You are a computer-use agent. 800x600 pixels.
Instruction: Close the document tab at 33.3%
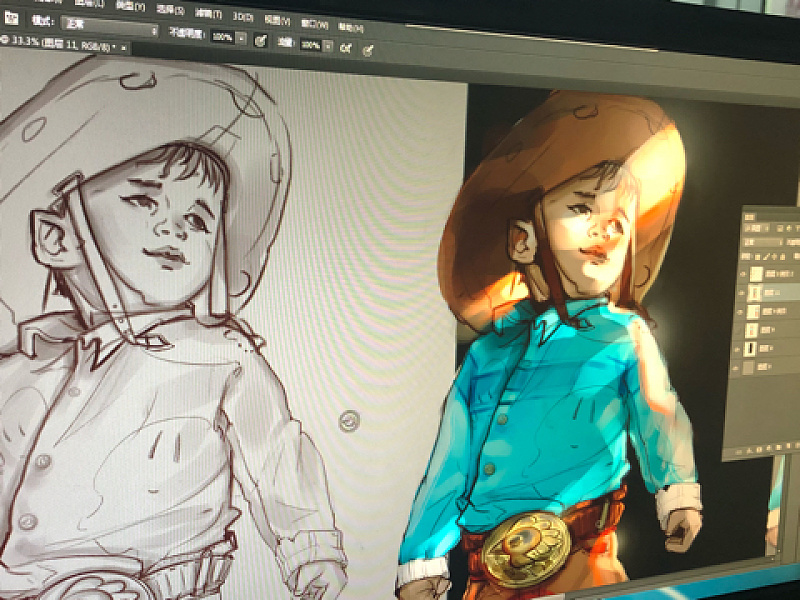[123, 47]
